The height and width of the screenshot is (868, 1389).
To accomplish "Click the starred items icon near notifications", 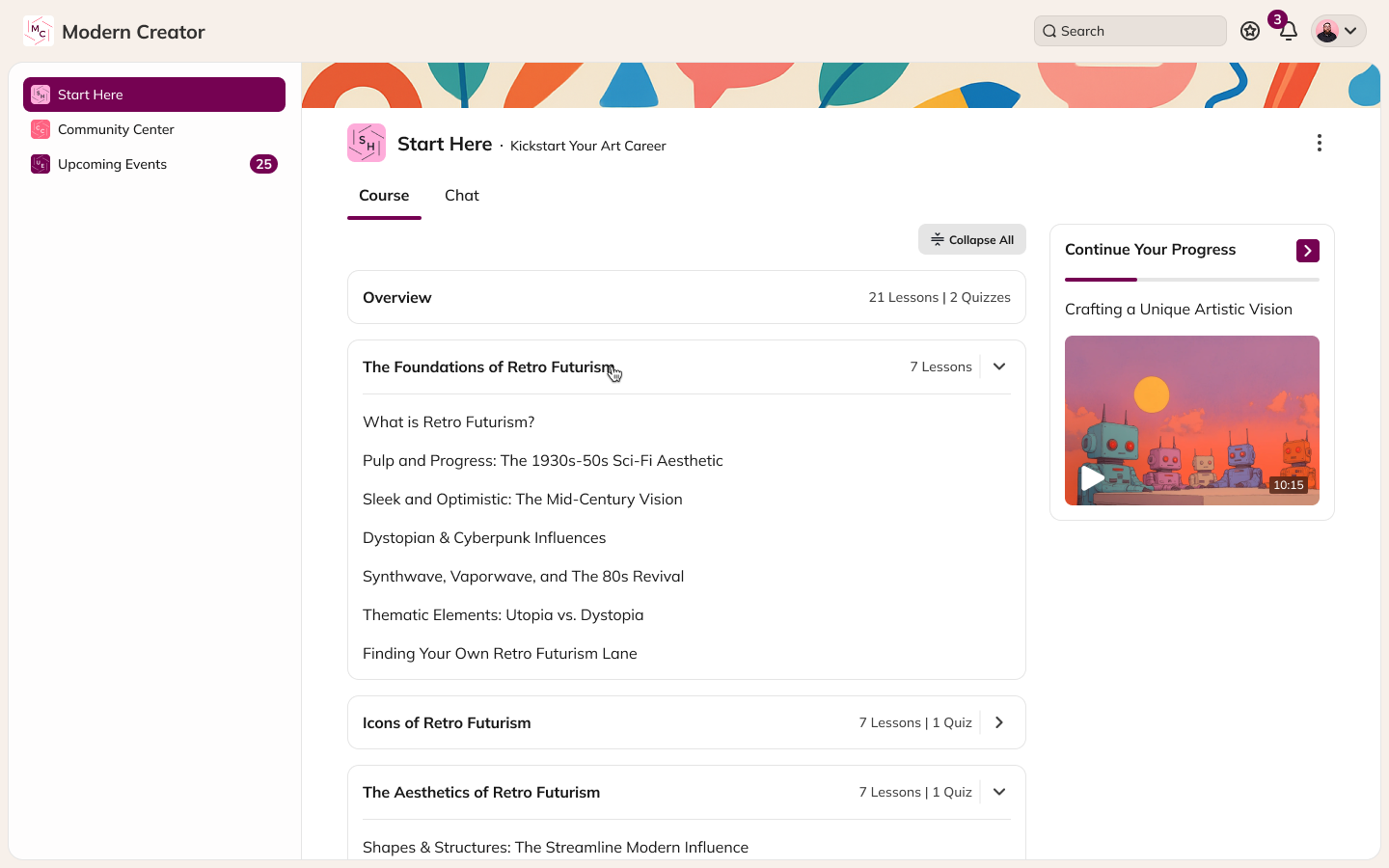I will (1250, 31).
